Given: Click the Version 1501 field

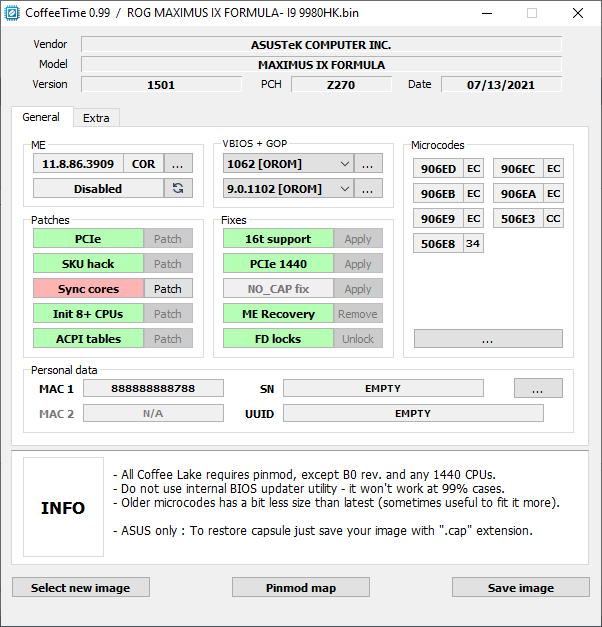Looking at the screenshot, I should click(161, 84).
